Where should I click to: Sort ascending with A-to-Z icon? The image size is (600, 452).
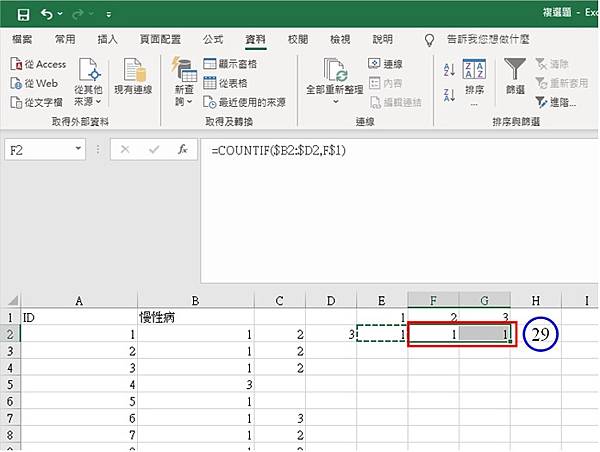(x=449, y=70)
